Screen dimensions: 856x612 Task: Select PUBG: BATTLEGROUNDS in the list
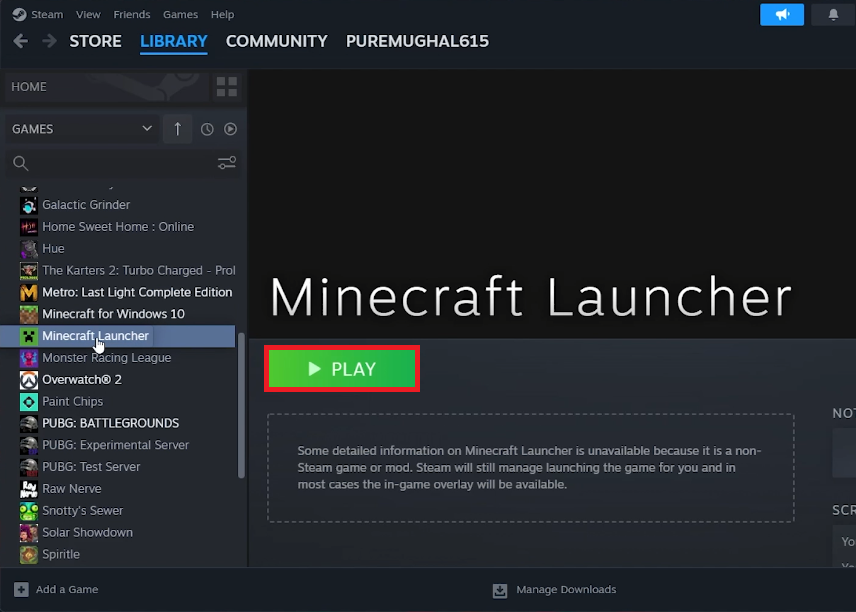click(110, 423)
